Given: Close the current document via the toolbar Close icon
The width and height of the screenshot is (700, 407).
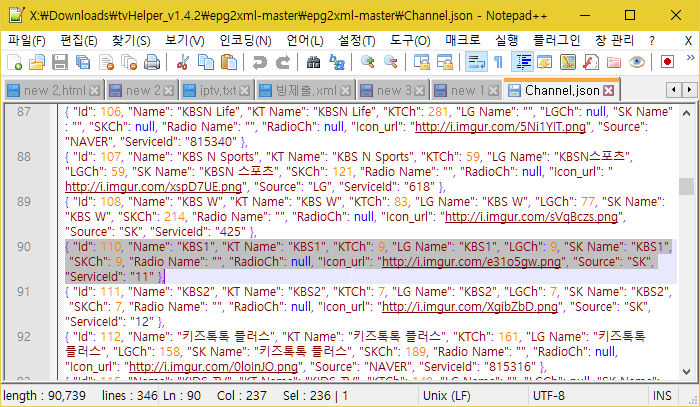Looking at the screenshot, I should (106, 62).
